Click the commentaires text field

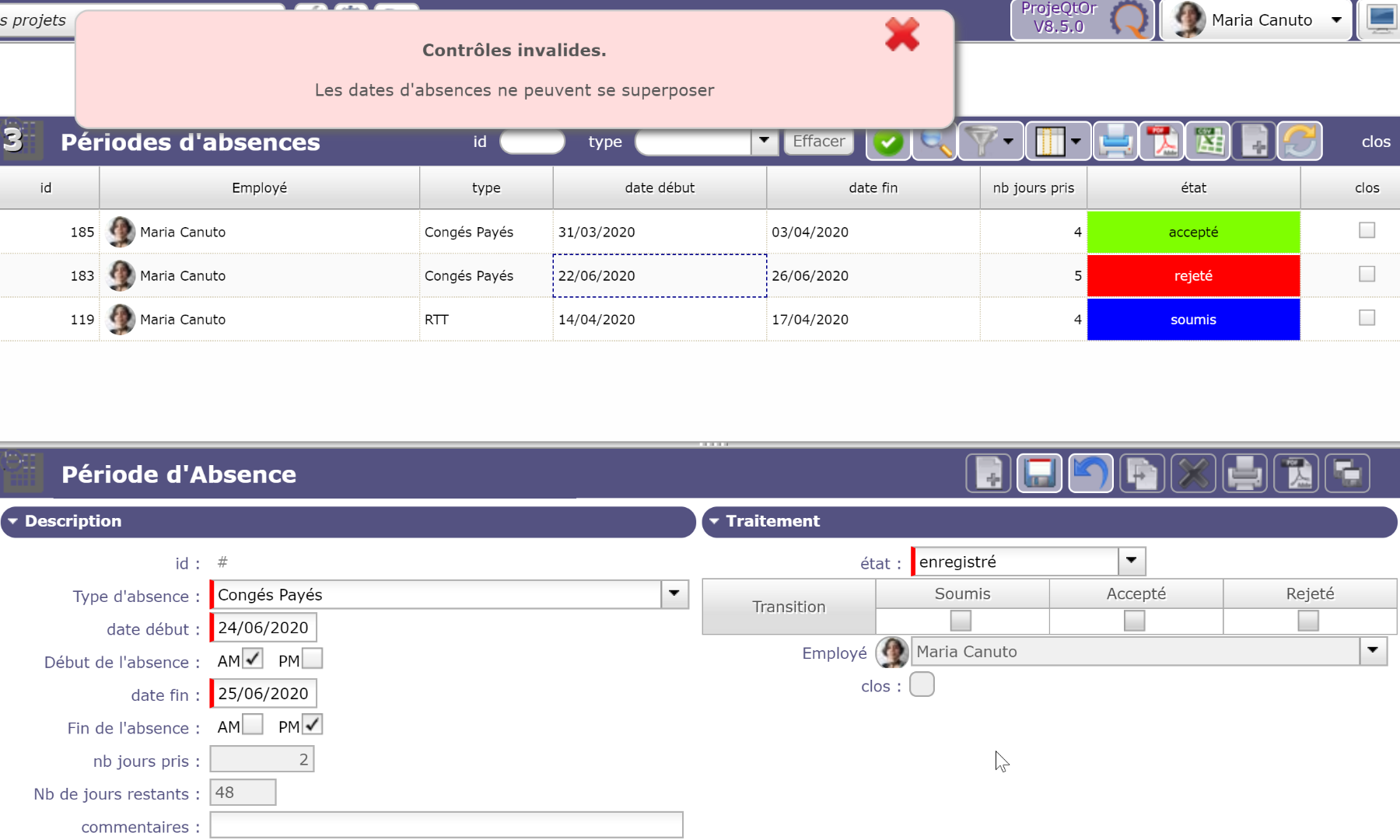[x=446, y=825]
